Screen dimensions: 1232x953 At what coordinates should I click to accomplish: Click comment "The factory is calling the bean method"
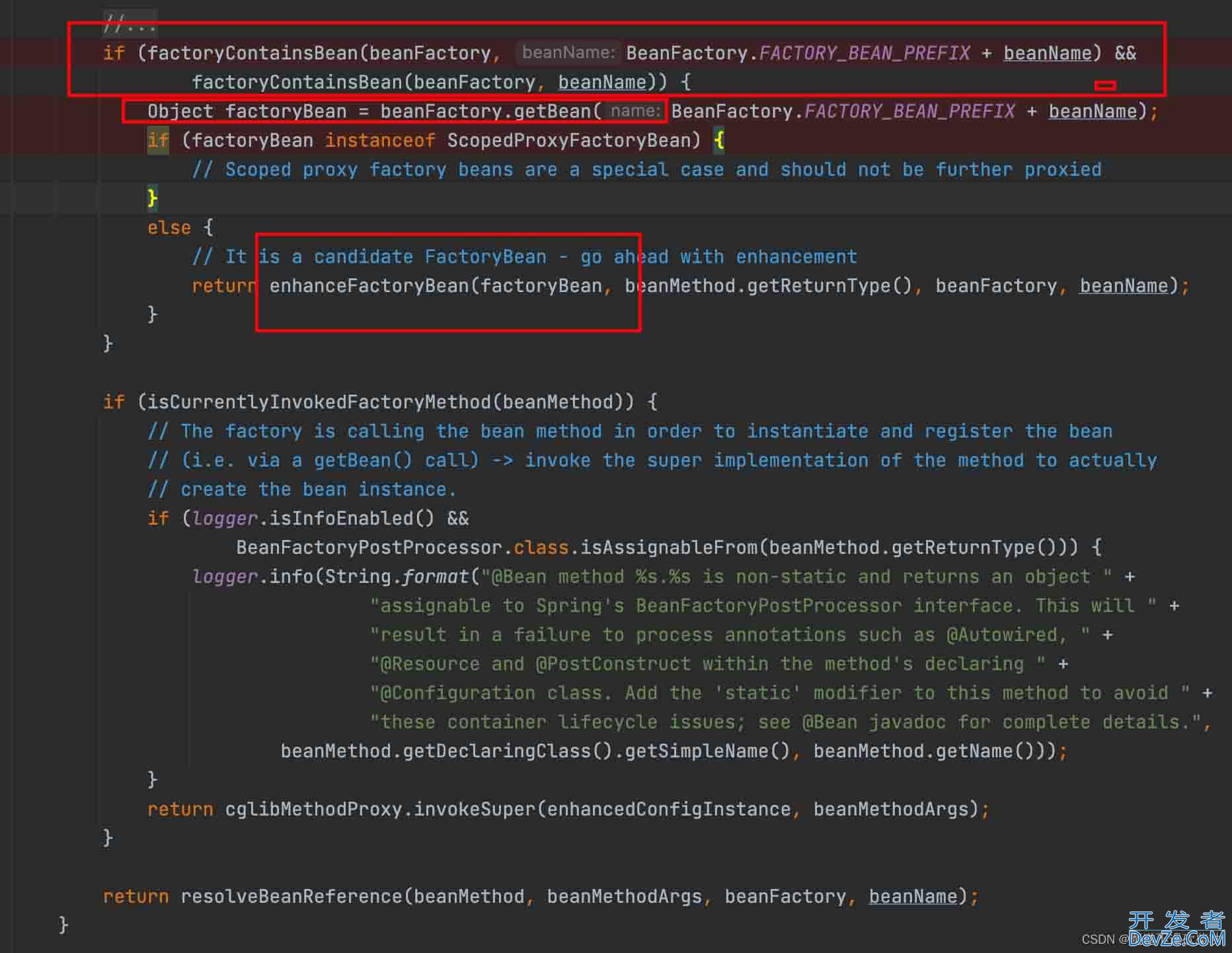[x=391, y=431]
